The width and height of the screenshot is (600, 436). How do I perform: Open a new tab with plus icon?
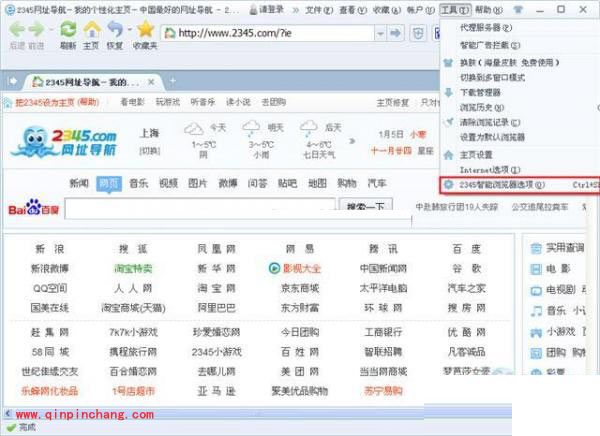173,81
